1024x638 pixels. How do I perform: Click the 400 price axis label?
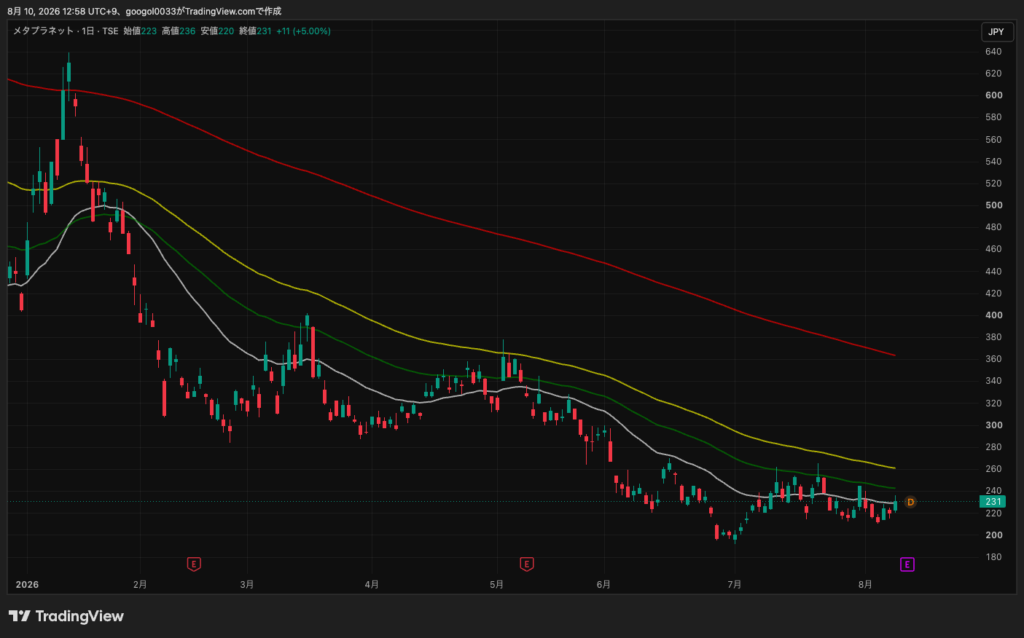(x=993, y=315)
